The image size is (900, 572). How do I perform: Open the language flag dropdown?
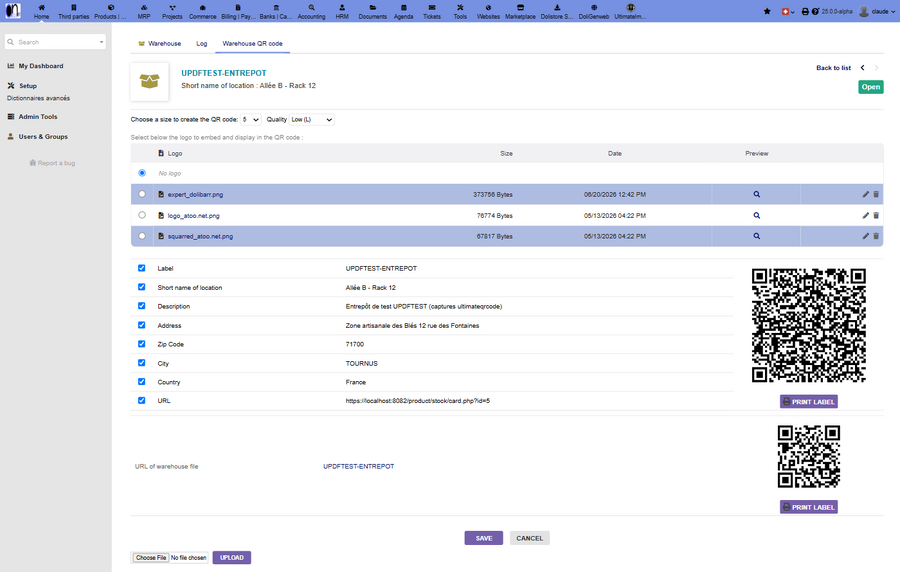788,11
